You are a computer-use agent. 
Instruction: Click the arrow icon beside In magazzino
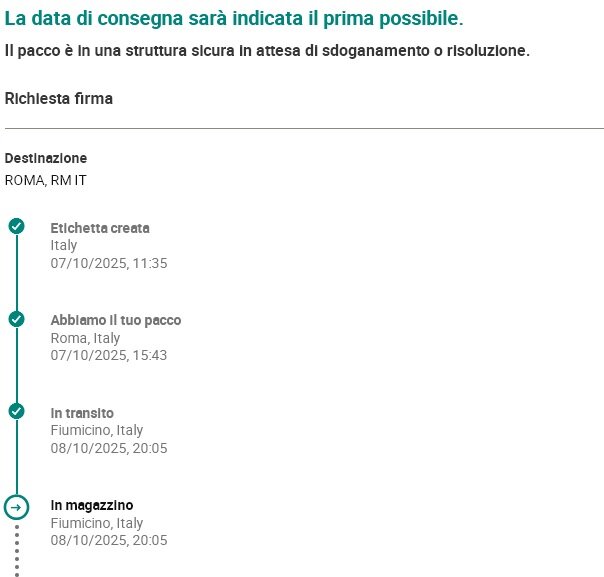(16, 507)
